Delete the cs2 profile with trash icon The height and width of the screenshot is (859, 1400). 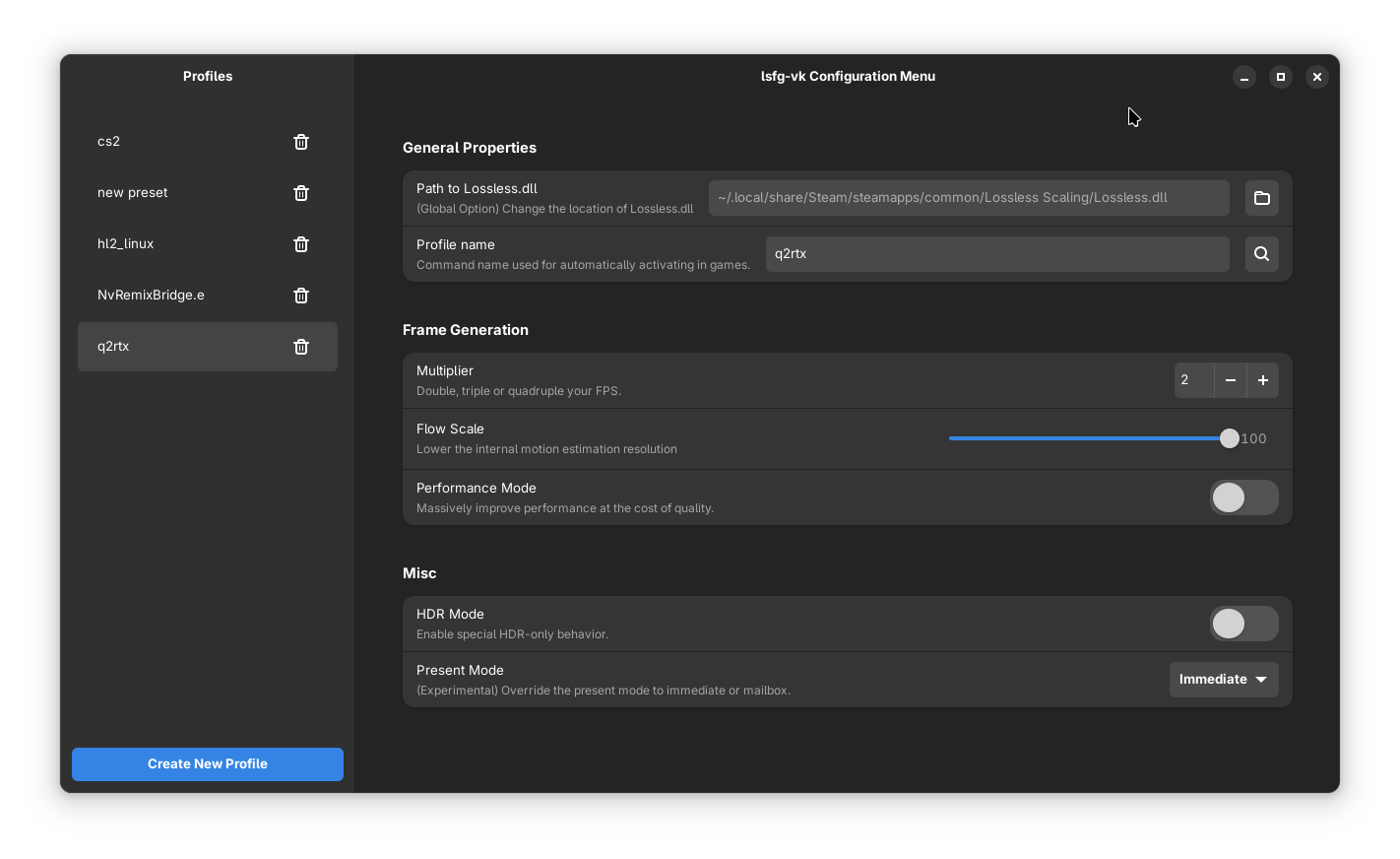coord(301,142)
